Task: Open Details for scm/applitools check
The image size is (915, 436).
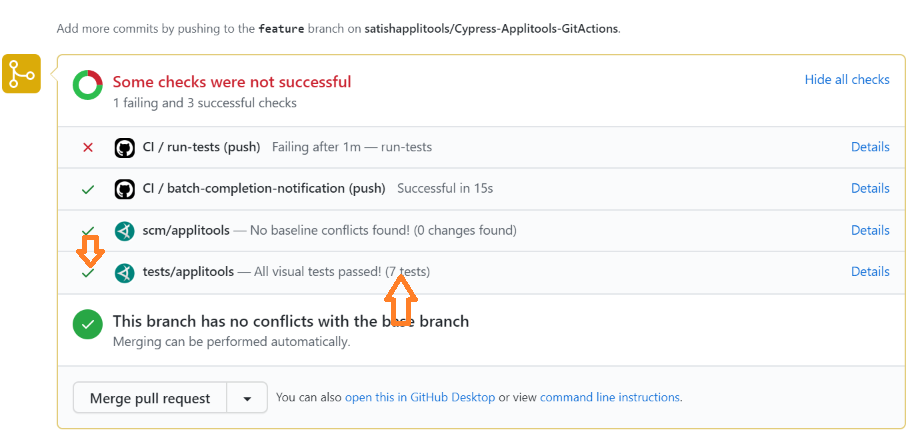Action: tap(869, 230)
